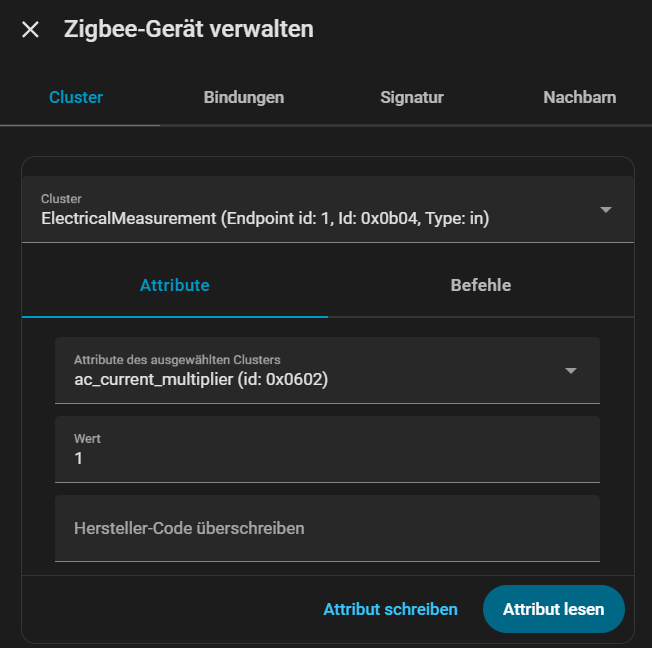Click the Attribute des ausgewählten Clusters label

[x=177, y=360]
